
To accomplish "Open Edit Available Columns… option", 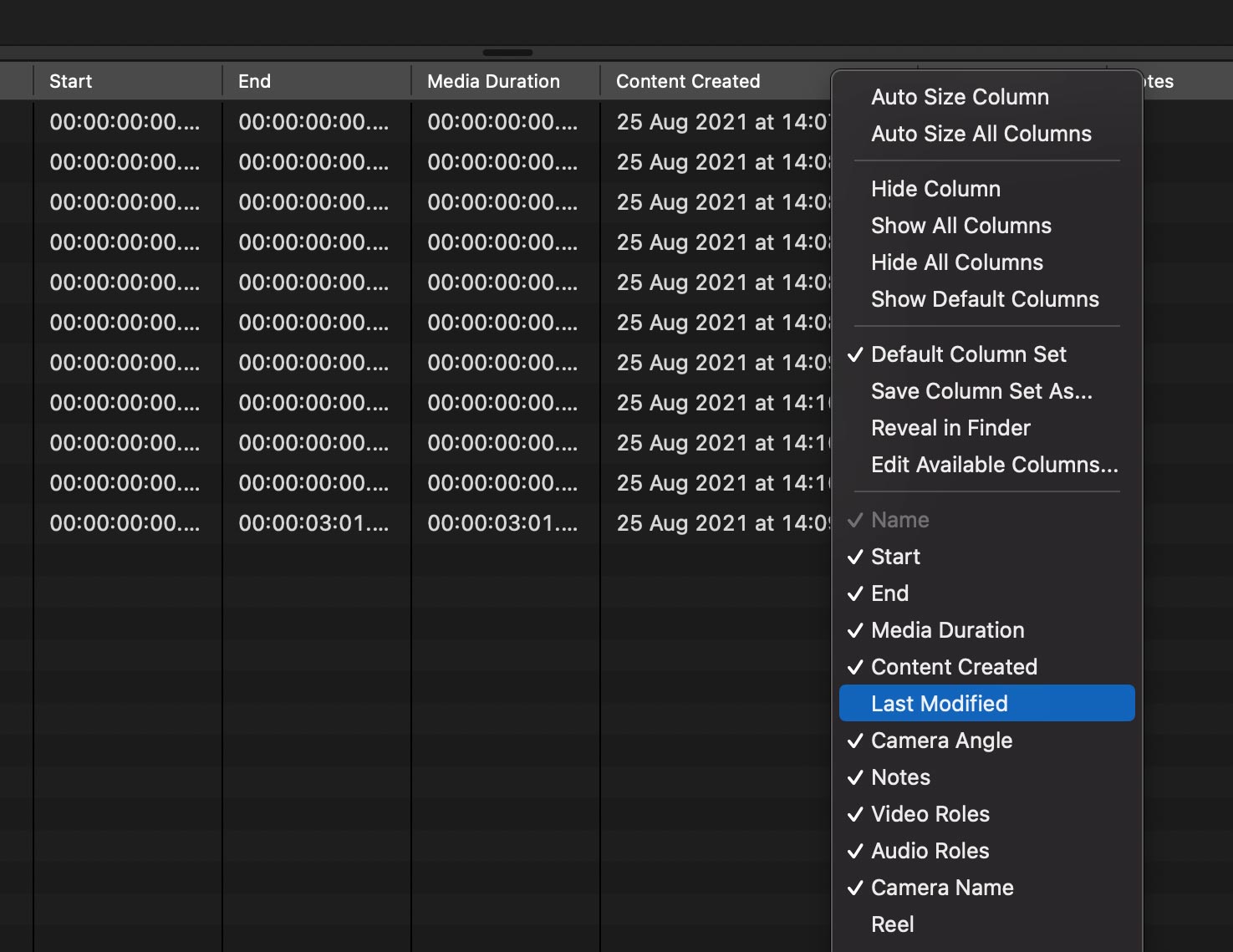I will coord(986,465).
